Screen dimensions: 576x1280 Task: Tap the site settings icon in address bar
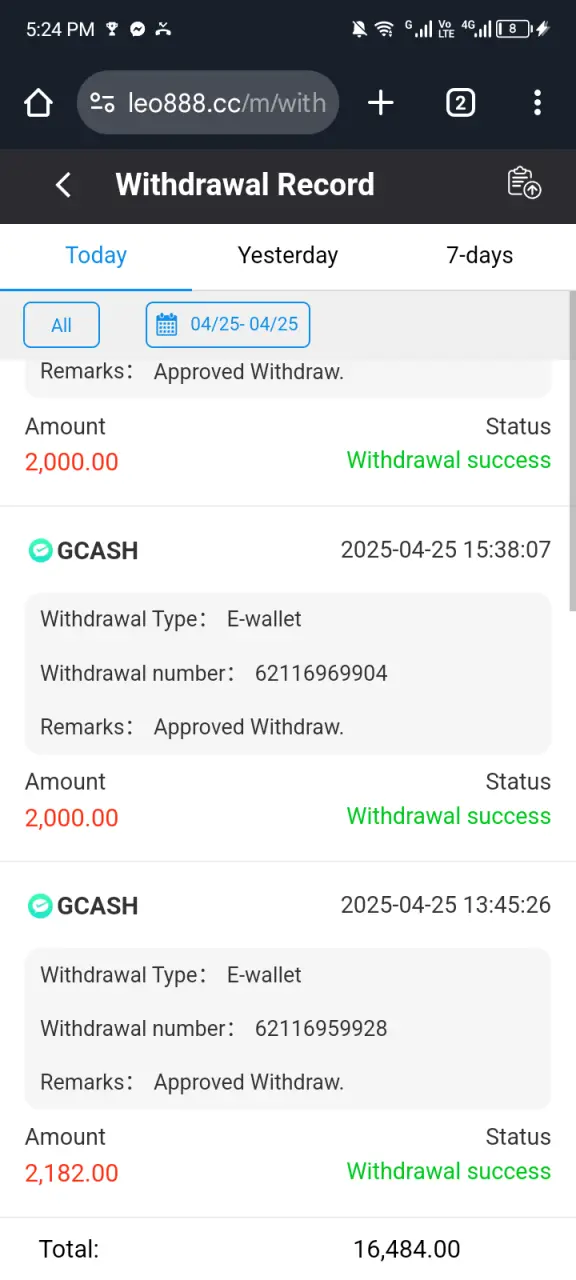[x=102, y=103]
